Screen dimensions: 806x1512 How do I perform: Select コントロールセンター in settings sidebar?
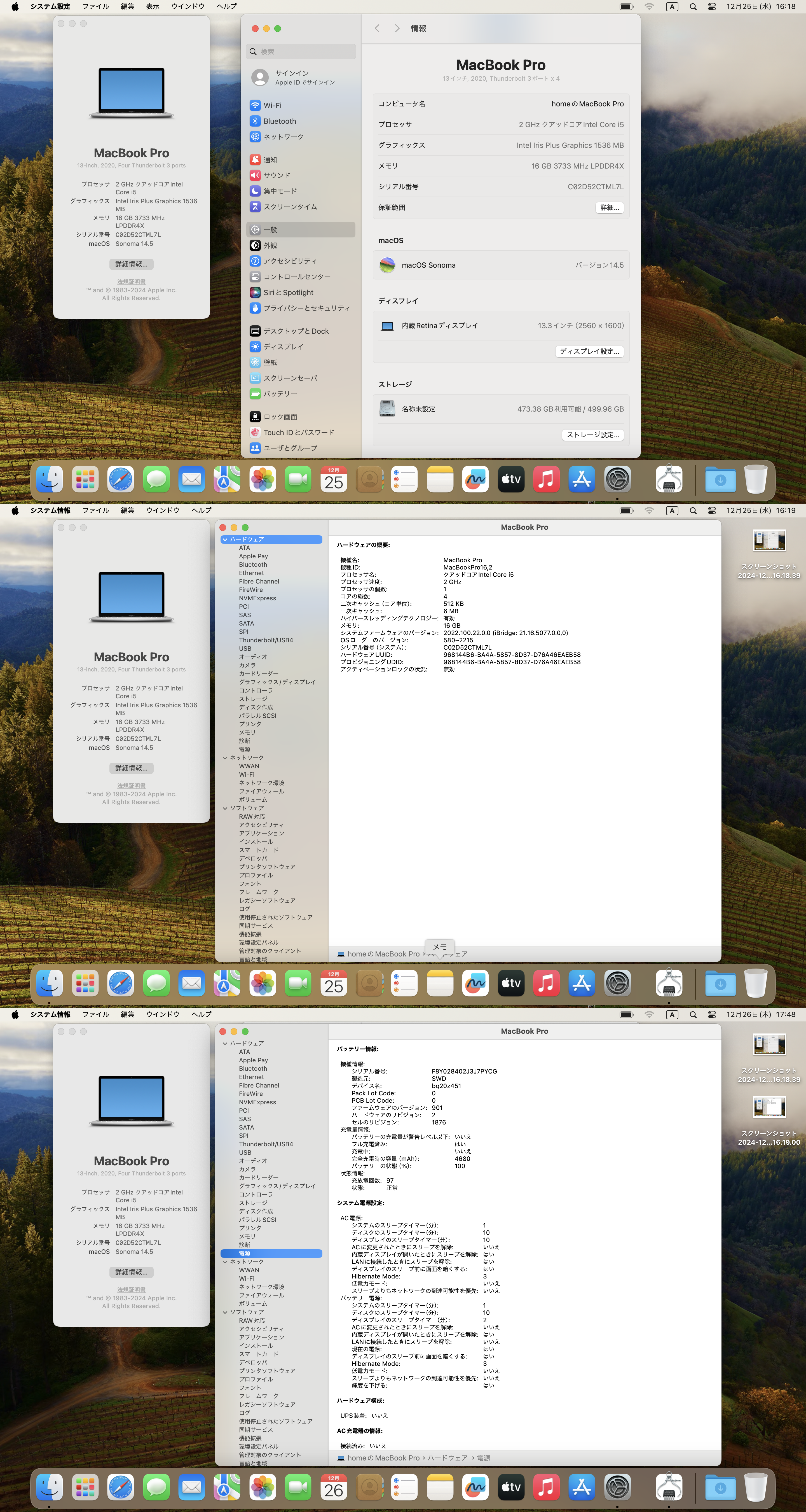(x=300, y=276)
